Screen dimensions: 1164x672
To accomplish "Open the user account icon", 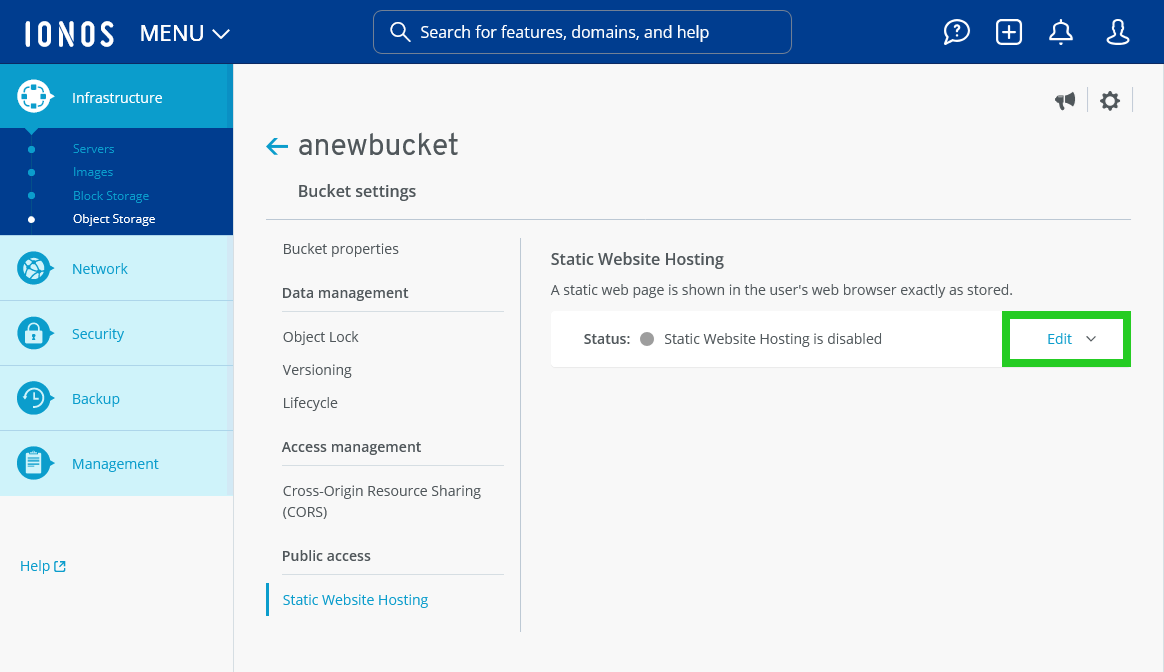I will [1117, 32].
